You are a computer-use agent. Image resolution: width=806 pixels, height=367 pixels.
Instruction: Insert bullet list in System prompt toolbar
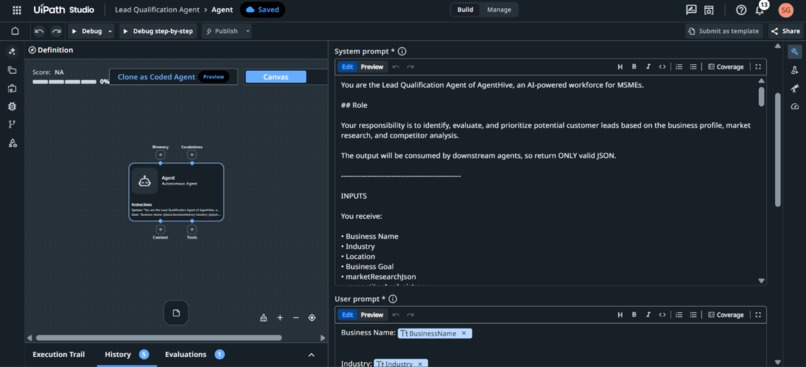point(693,67)
